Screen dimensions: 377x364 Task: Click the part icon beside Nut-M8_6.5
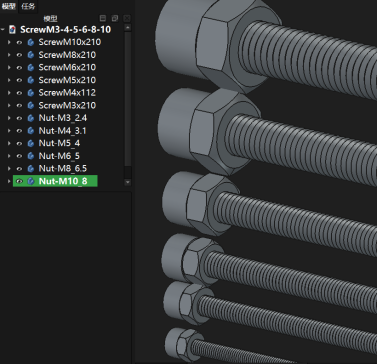31,169
